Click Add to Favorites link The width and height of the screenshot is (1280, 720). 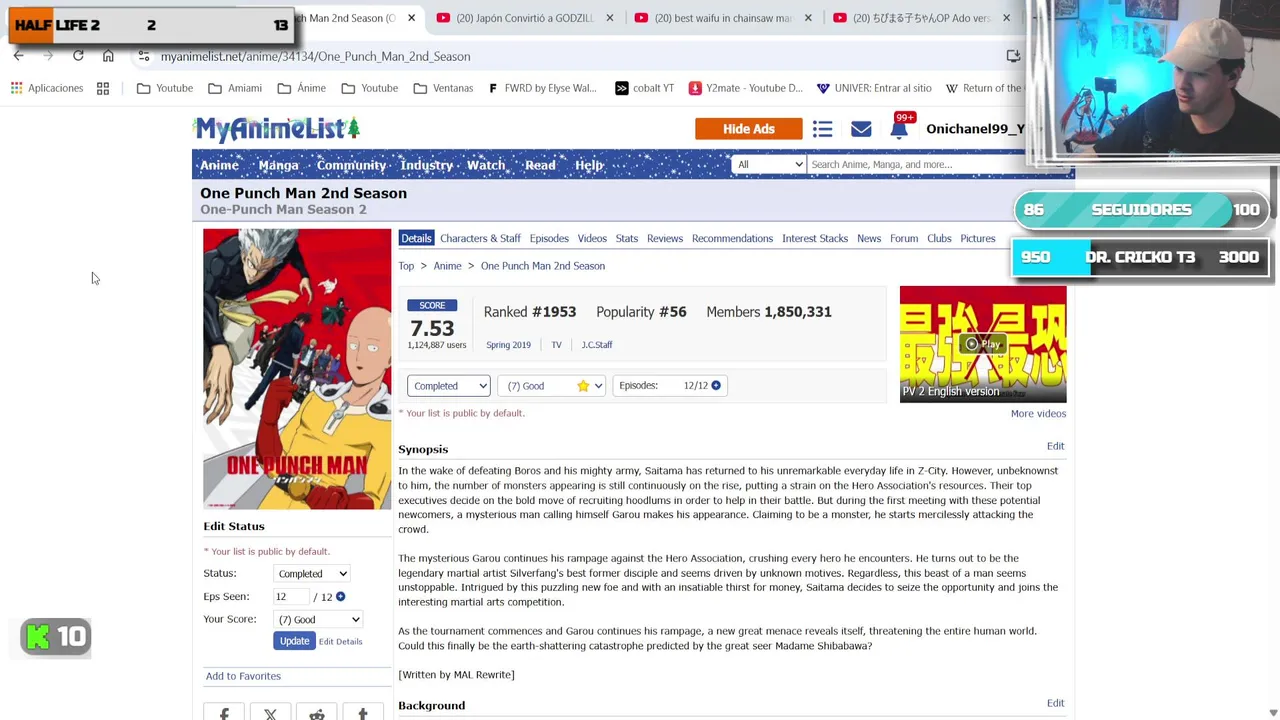[243, 676]
